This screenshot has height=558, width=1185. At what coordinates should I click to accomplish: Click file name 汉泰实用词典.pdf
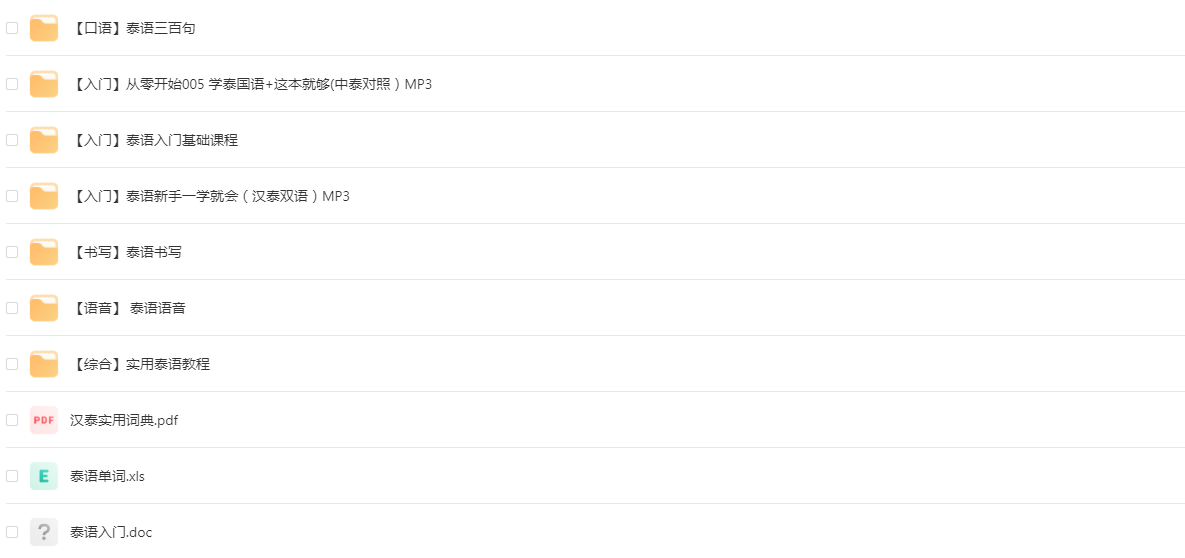tap(124, 420)
